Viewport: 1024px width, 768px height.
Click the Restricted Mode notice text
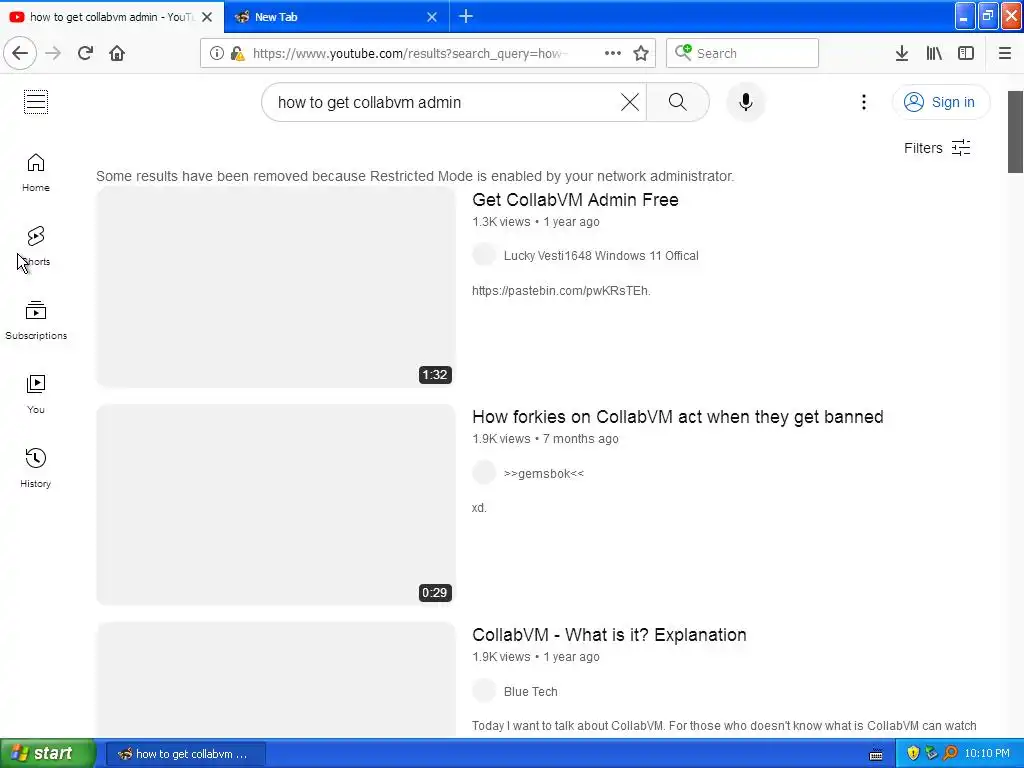[415, 176]
